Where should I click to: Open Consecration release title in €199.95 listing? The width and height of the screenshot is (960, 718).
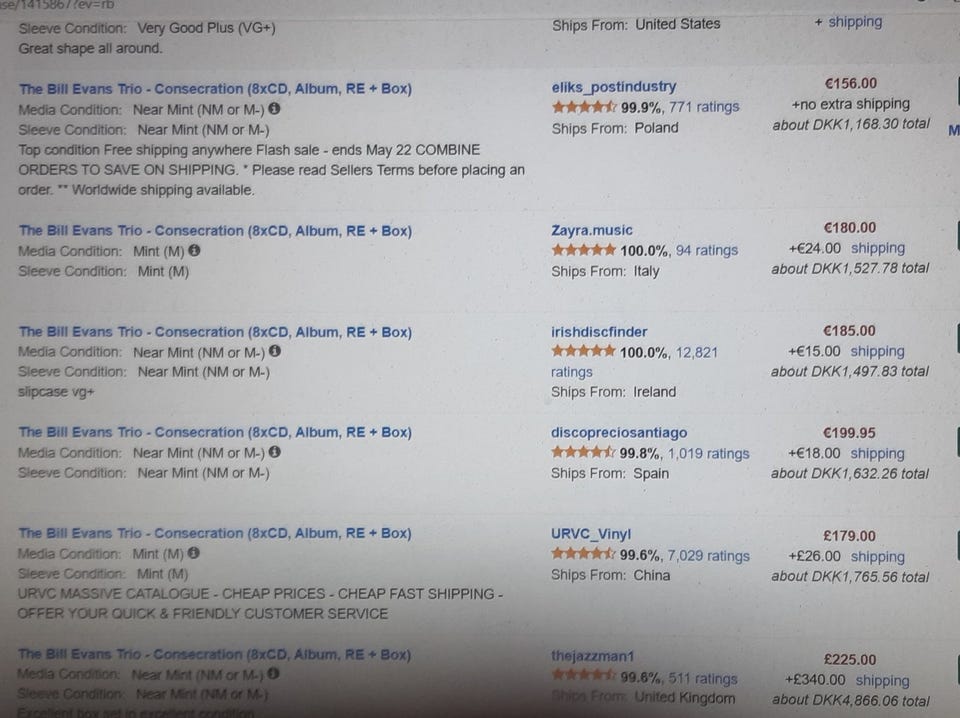coord(215,432)
